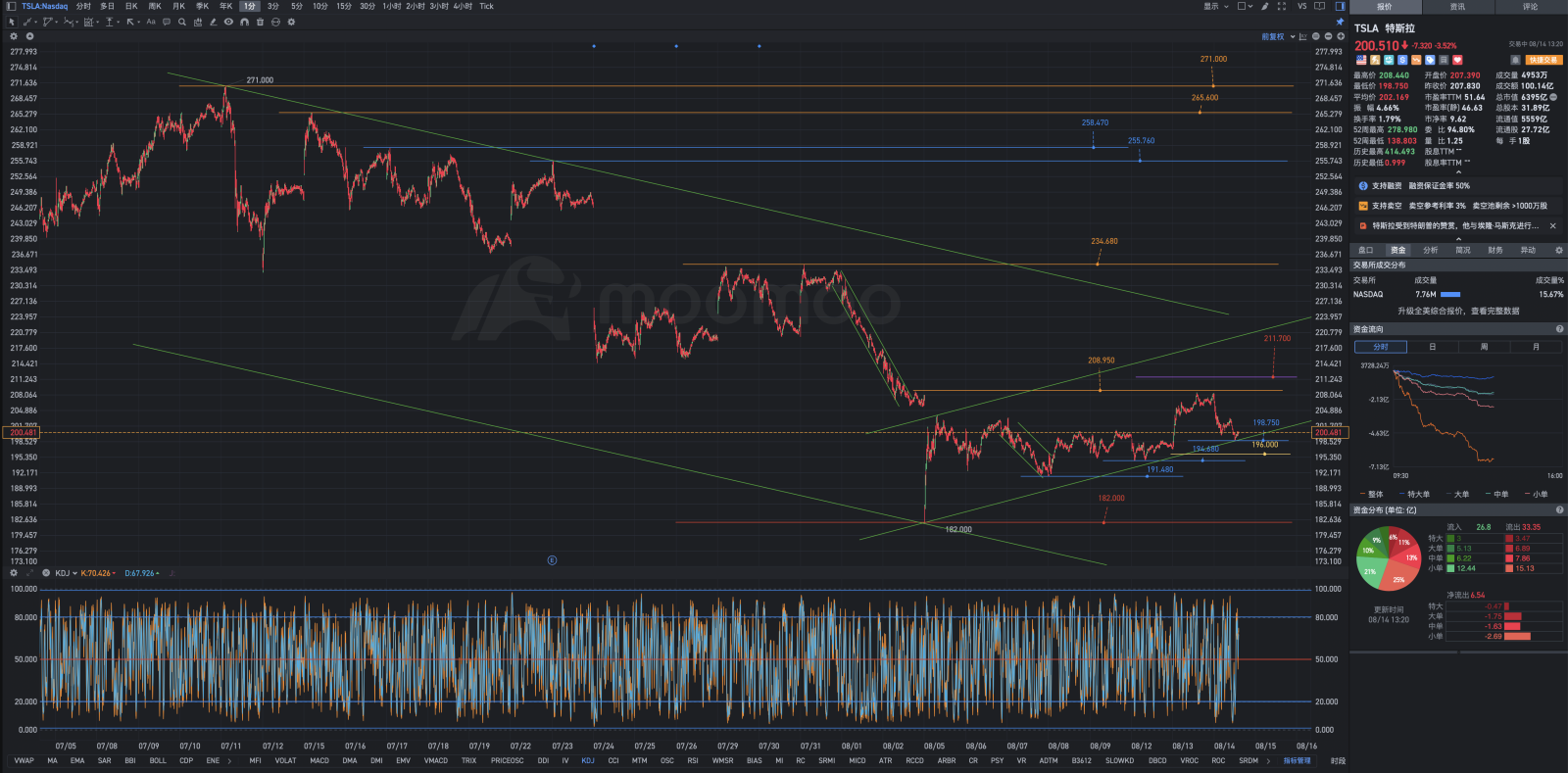Click the blue pin icon

tap(1340, 22)
